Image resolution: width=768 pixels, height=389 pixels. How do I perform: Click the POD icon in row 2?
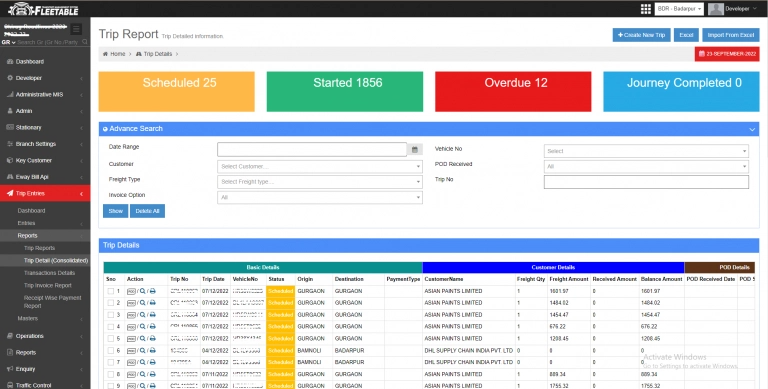click(131, 303)
